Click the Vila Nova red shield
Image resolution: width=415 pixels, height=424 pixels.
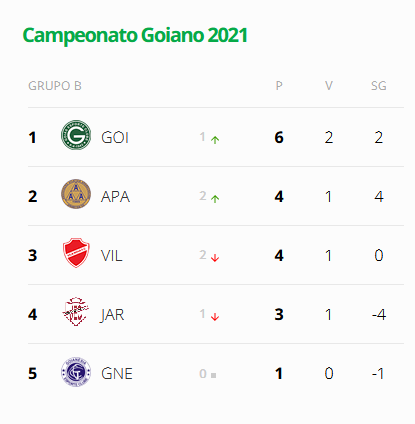[x=76, y=253]
